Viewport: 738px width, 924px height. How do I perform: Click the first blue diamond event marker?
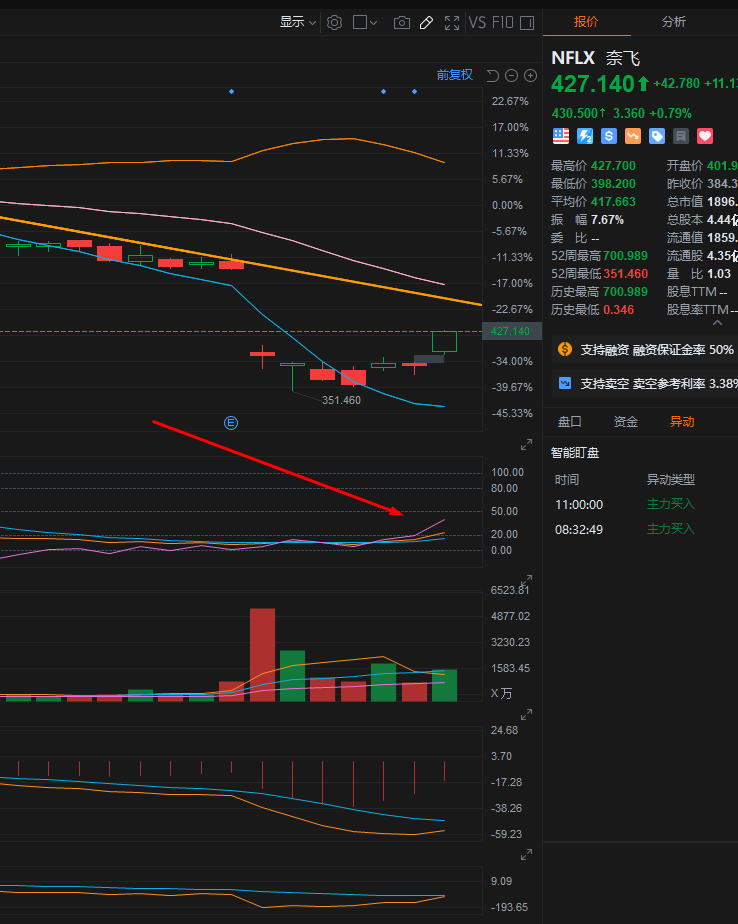231,91
